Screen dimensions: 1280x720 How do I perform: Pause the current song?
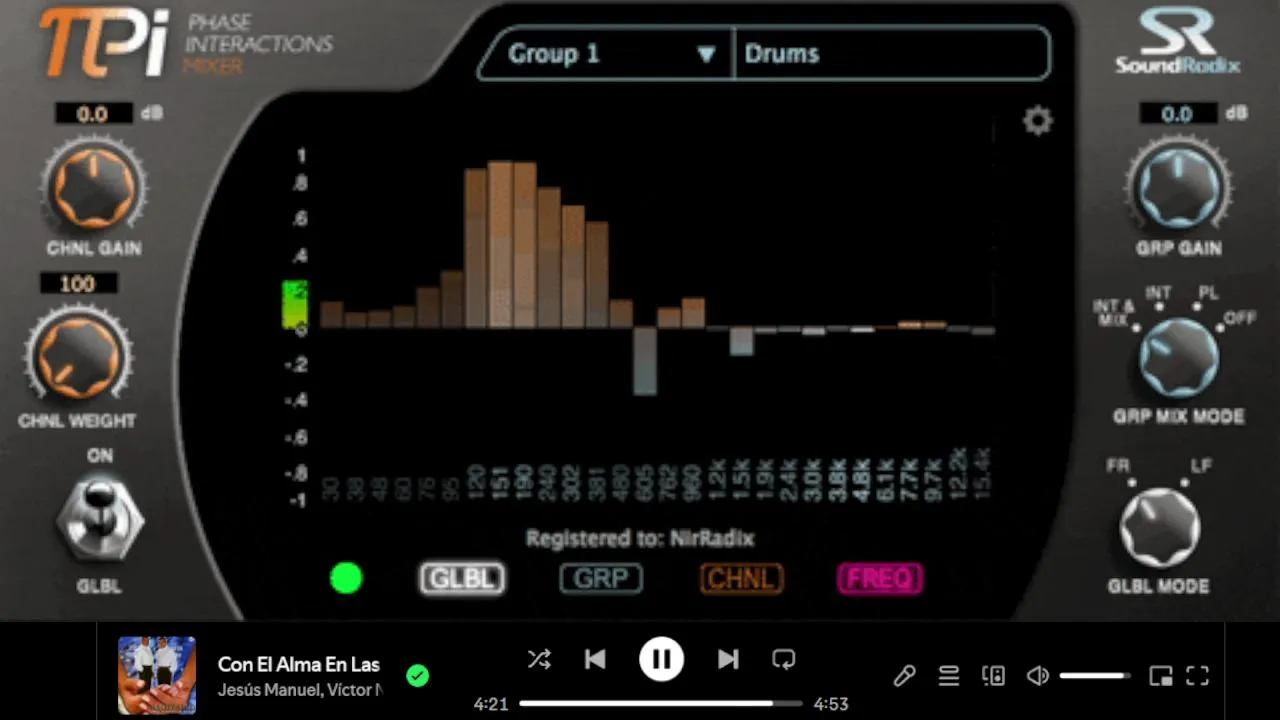pos(661,659)
